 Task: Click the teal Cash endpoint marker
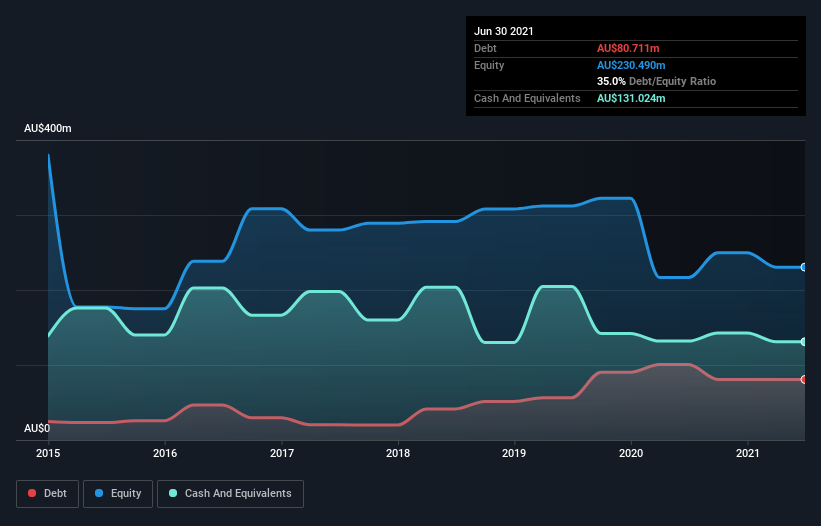[x=804, y=342]
